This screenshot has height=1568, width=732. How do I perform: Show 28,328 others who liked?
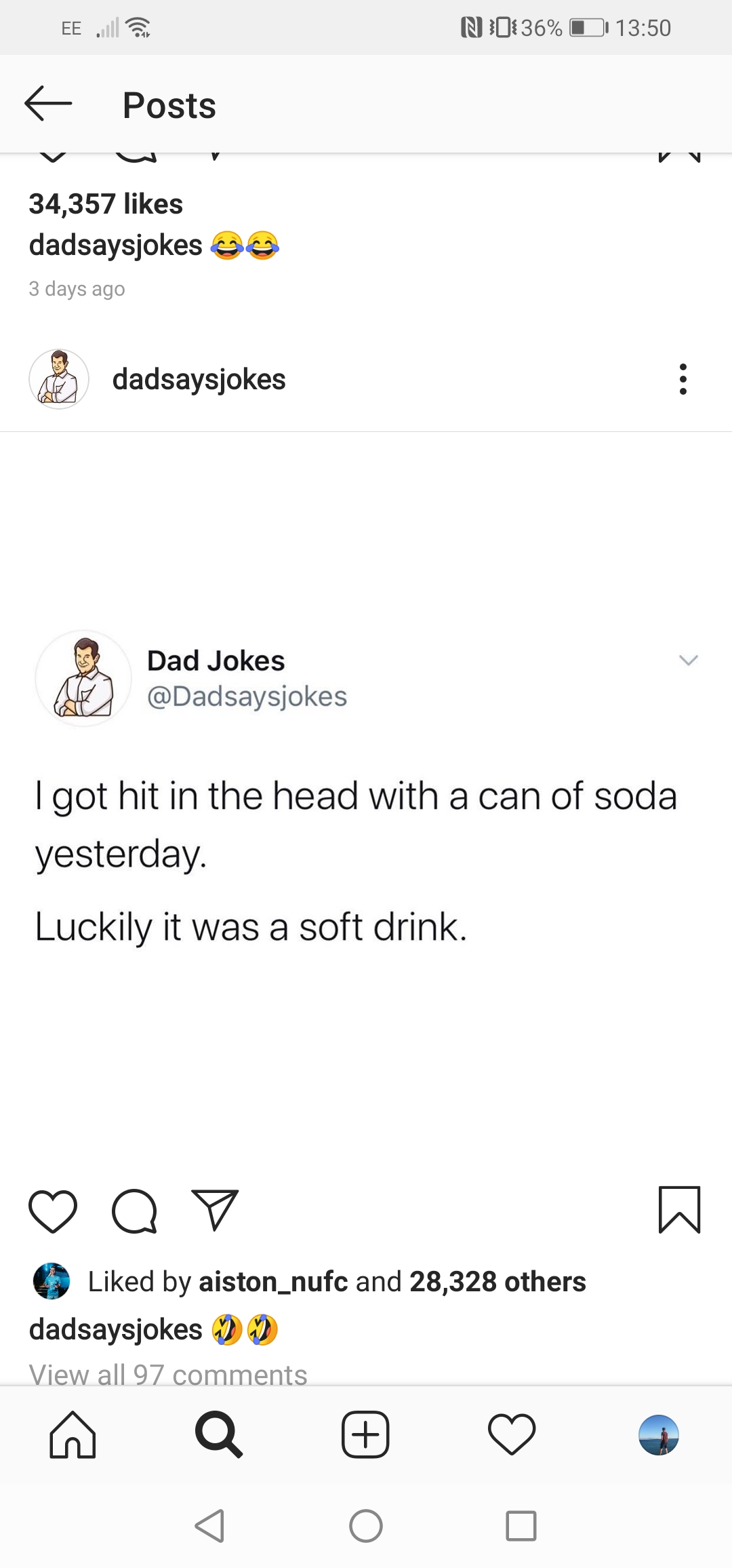497,1282
